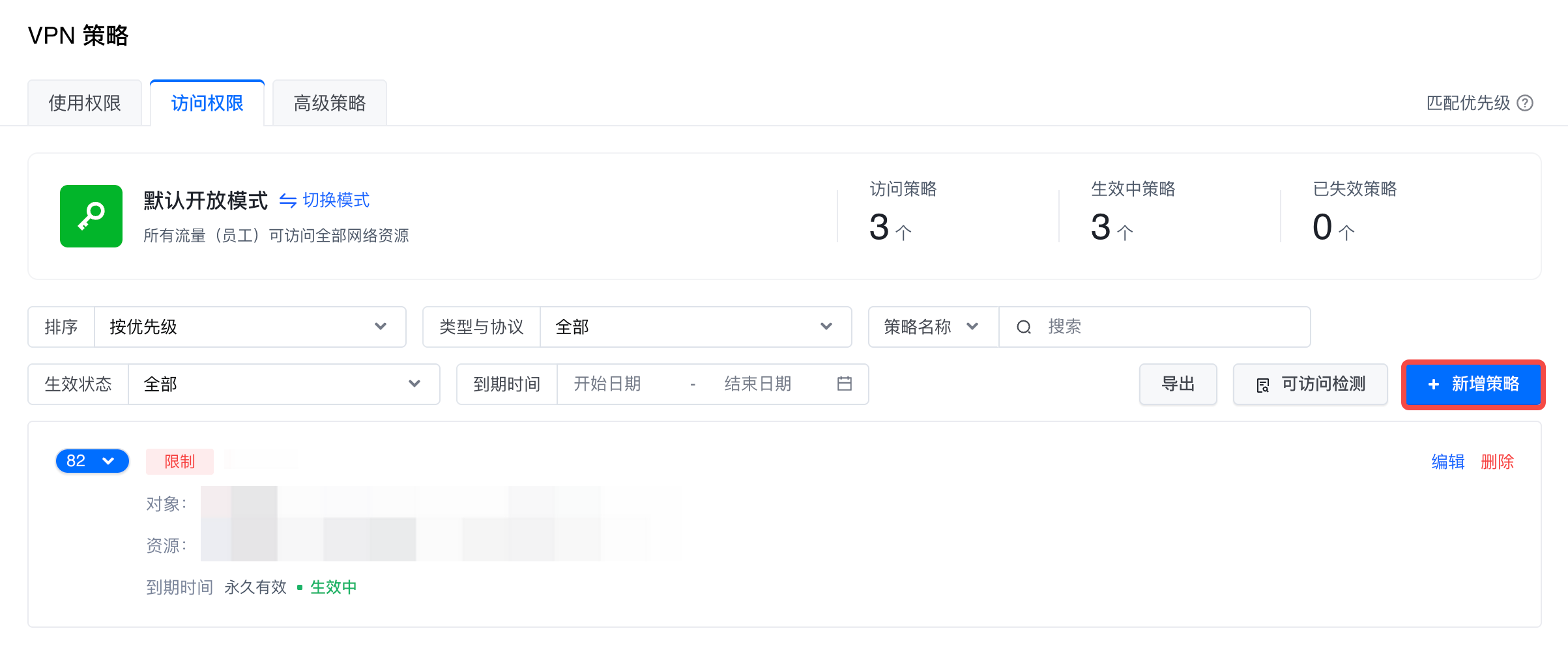Image resolution: width=1568 pixels, height=646 pixels.
Task: Delete policy 82 via 删除 link
Action: [x=1497, y=462]
